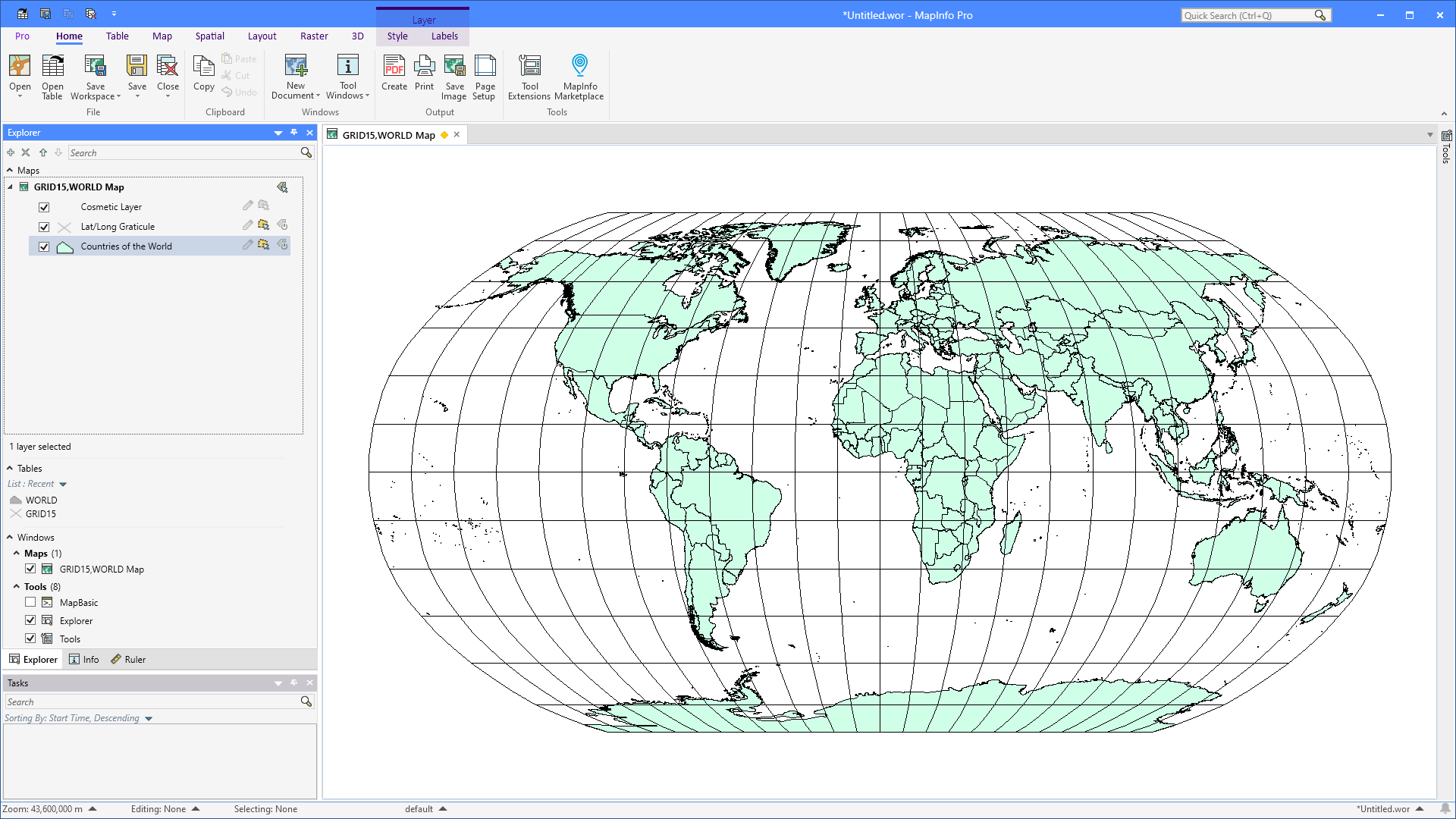
Task: Open Page Setup
Action: click(485, 76)
